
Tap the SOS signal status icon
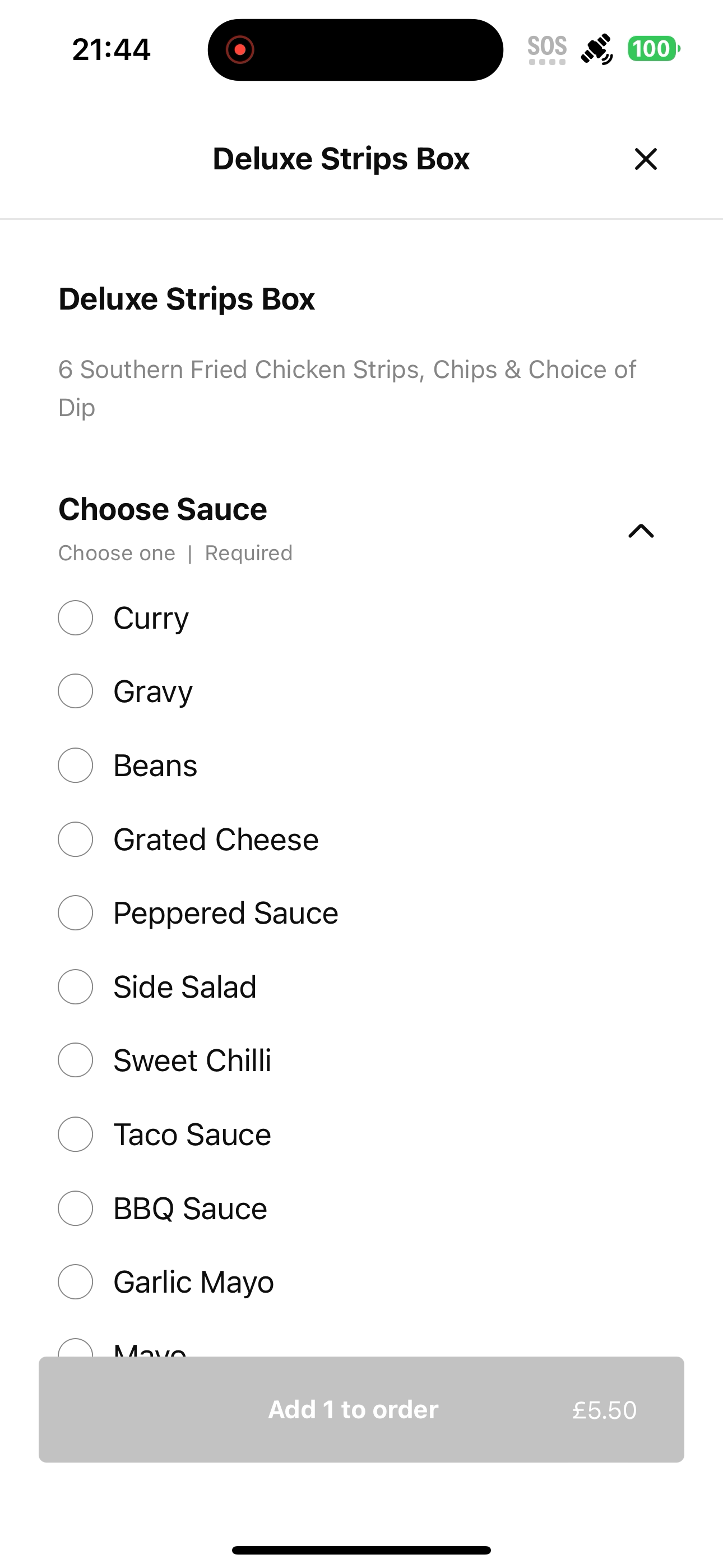coord(547,49)
